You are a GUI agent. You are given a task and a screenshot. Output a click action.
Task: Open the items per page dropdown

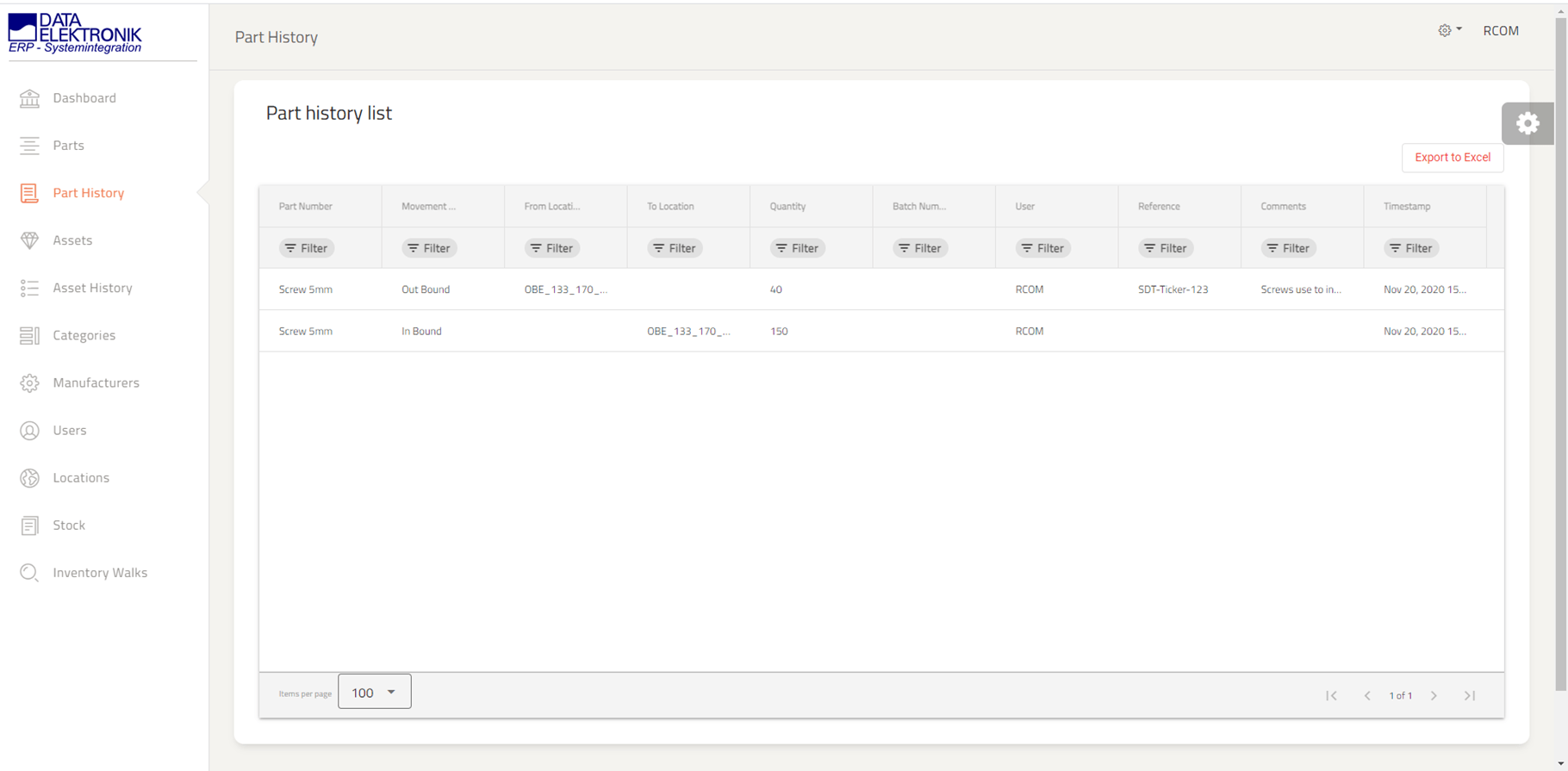pos(375,692)
